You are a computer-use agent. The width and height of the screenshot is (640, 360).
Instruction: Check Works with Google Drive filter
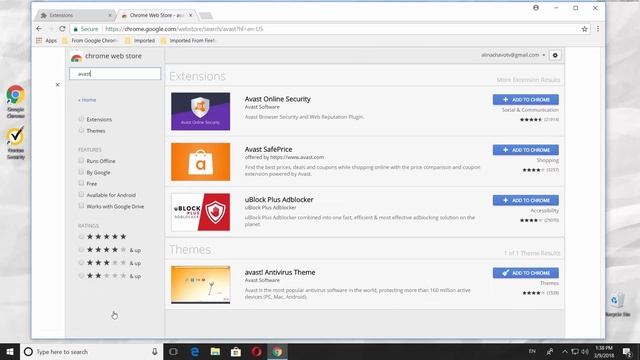tap(81, 206)
